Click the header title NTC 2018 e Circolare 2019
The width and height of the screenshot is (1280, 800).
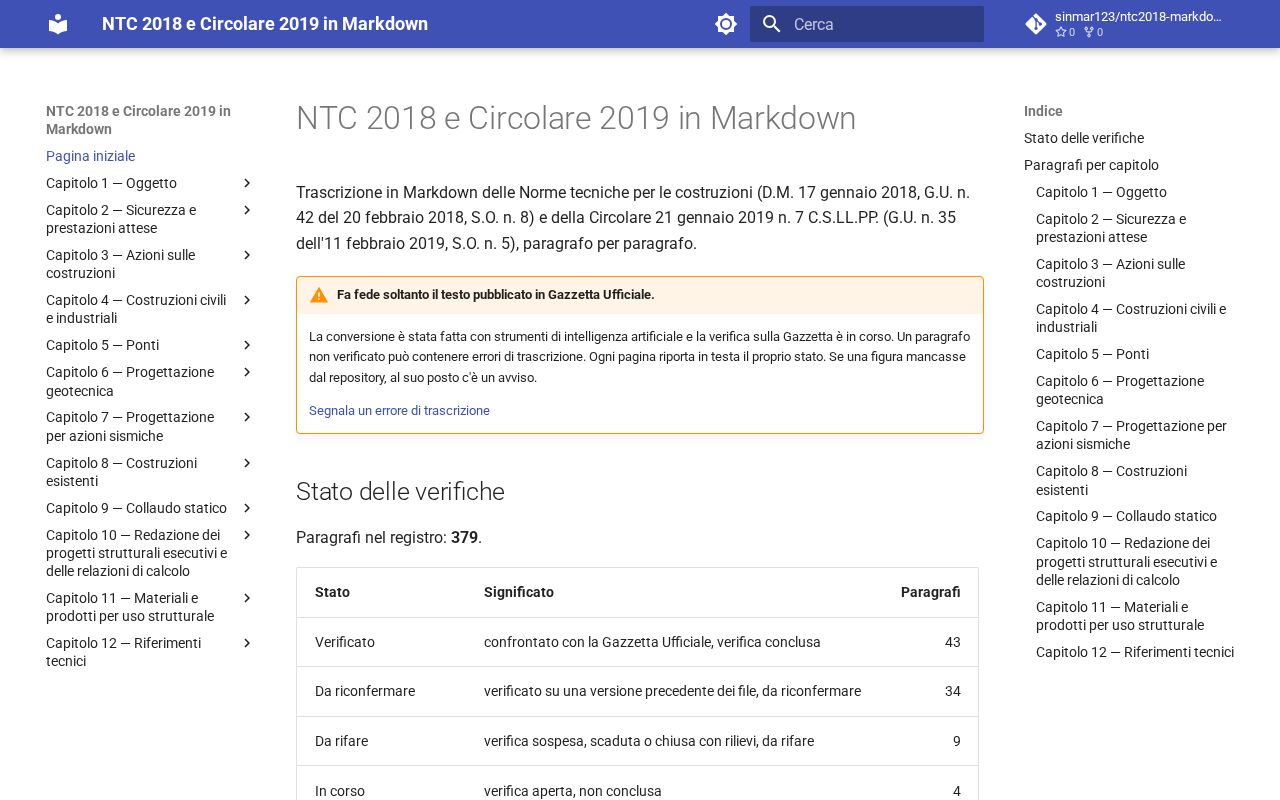[x=265, y=24]
